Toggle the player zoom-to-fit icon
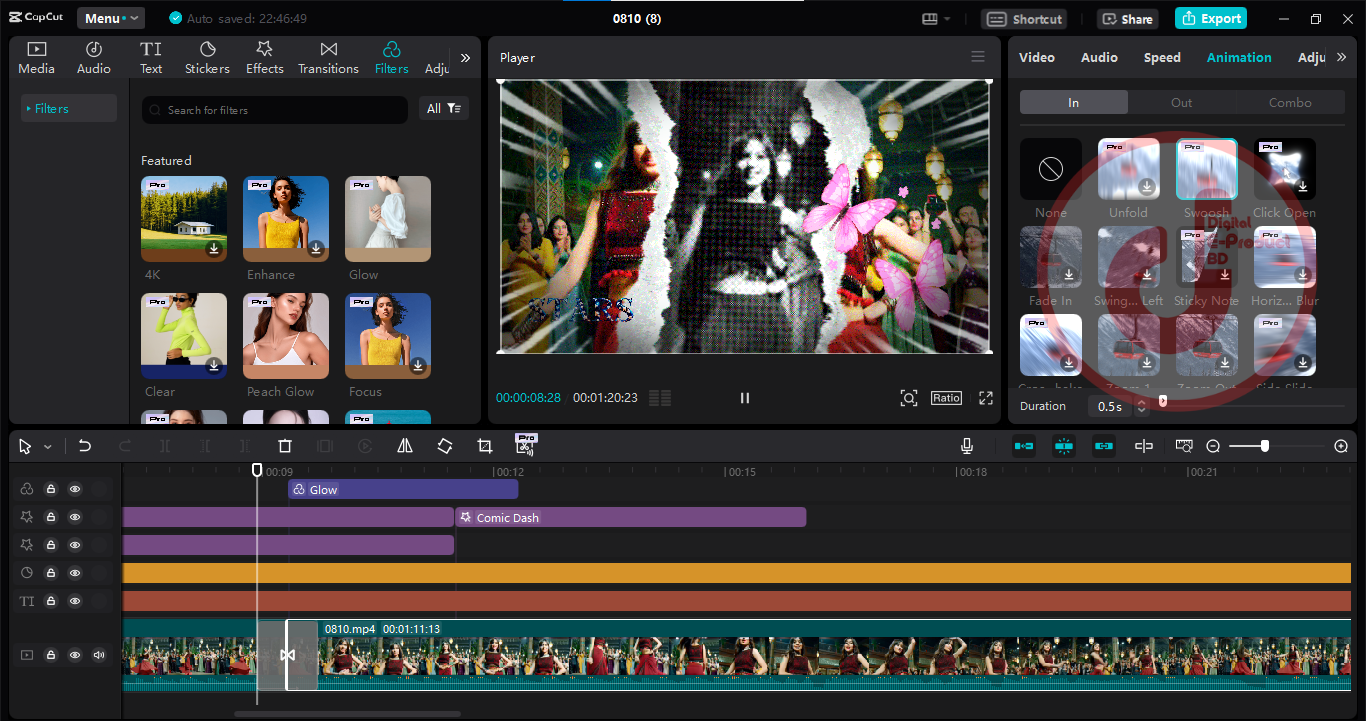The width and height of the screenshot is (1366, 726). pyautogui.click(x=908, y=398)
